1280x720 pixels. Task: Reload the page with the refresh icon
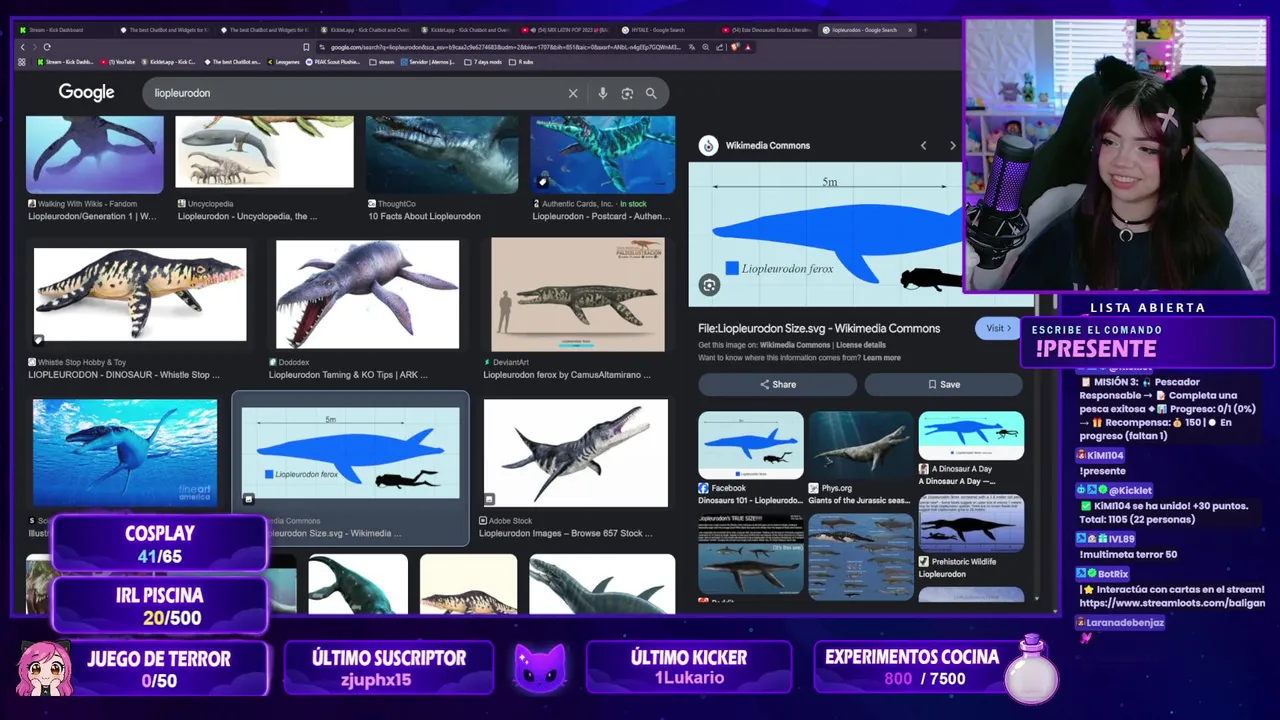[47, 47]
